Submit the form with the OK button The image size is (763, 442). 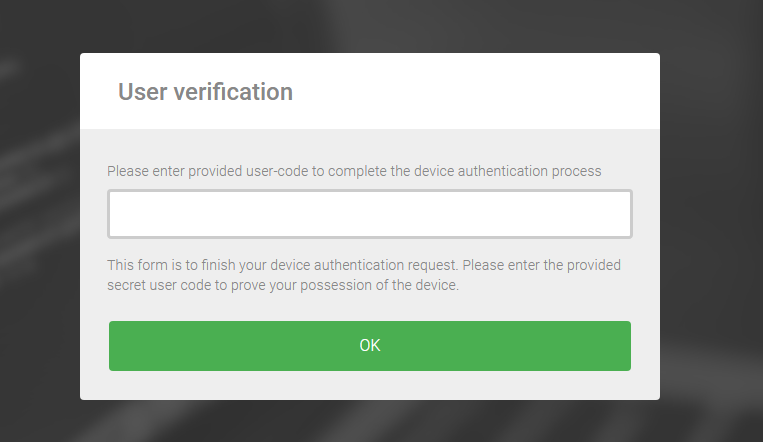(x=370, y=346)
